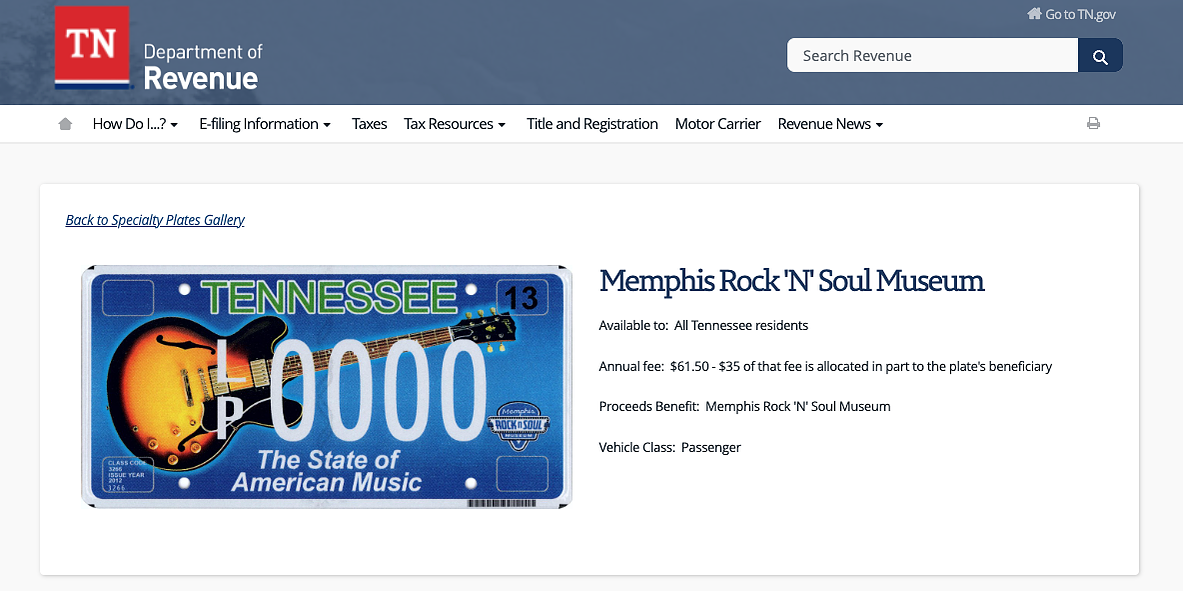
Task: Click the house icon beside Go to TN.gov
Action: [x=1034, y=14]
